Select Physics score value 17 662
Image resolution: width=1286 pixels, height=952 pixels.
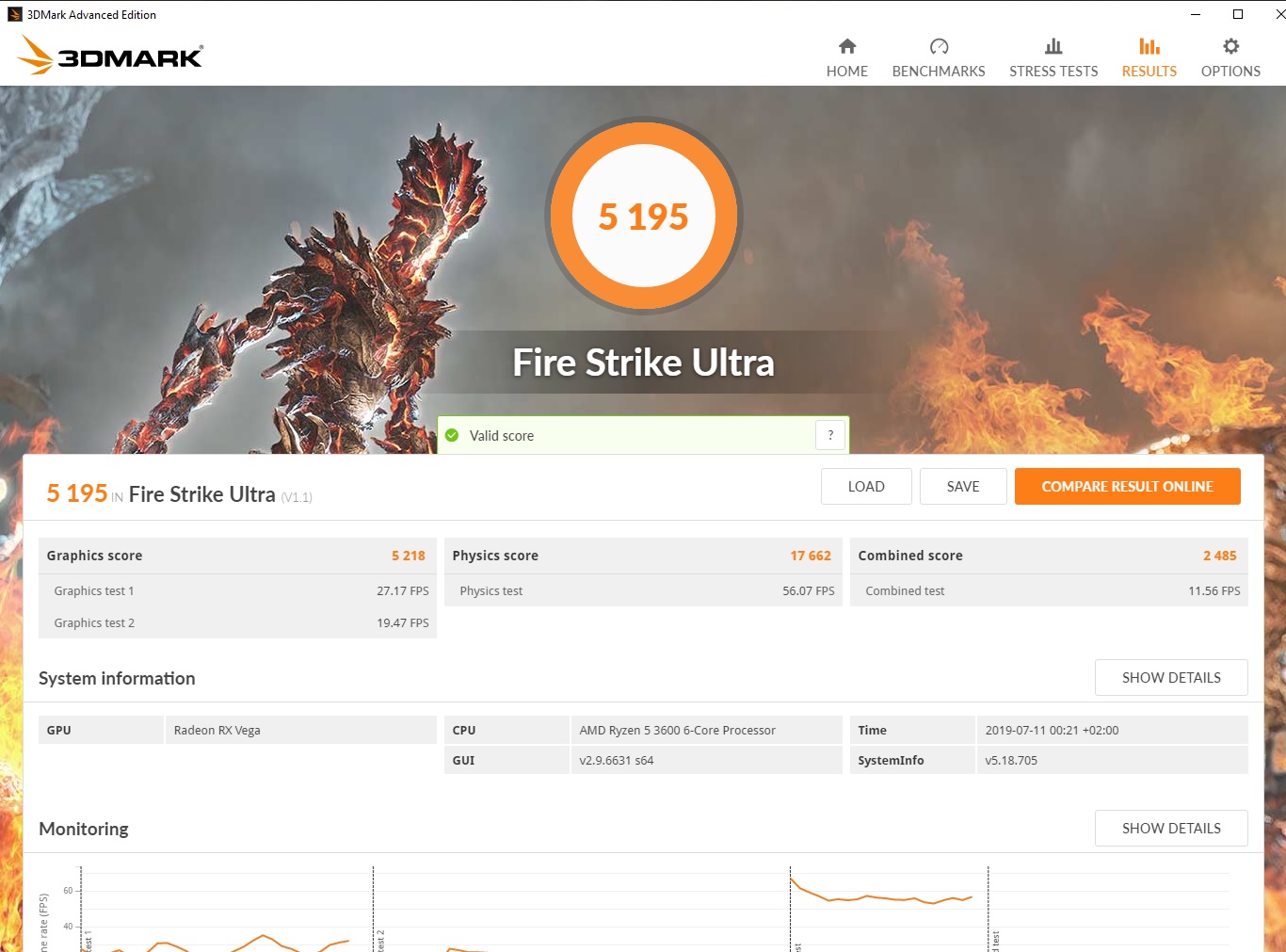(811, 556)
